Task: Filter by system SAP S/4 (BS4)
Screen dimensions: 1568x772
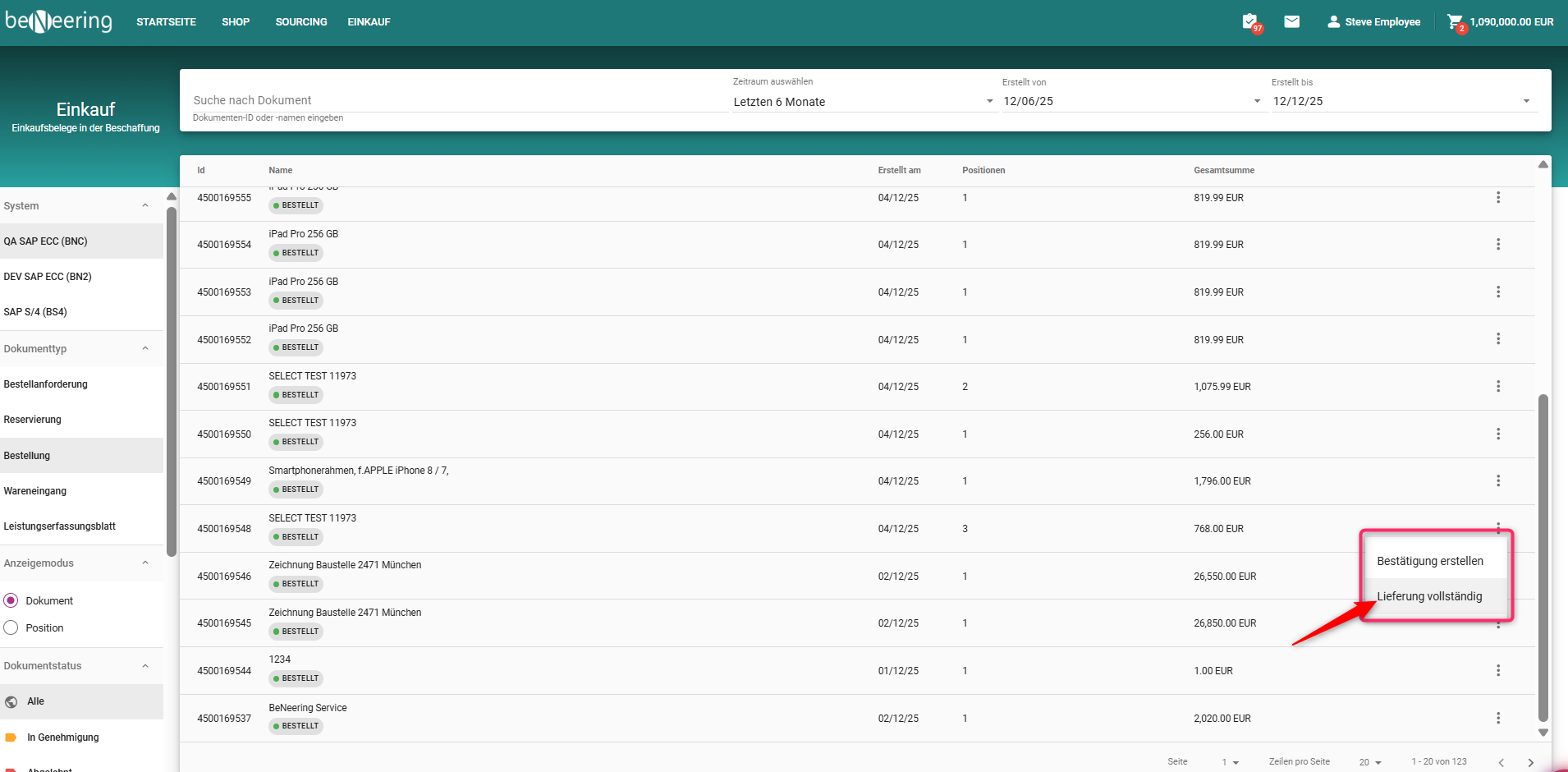Action: tap(81, 311)
